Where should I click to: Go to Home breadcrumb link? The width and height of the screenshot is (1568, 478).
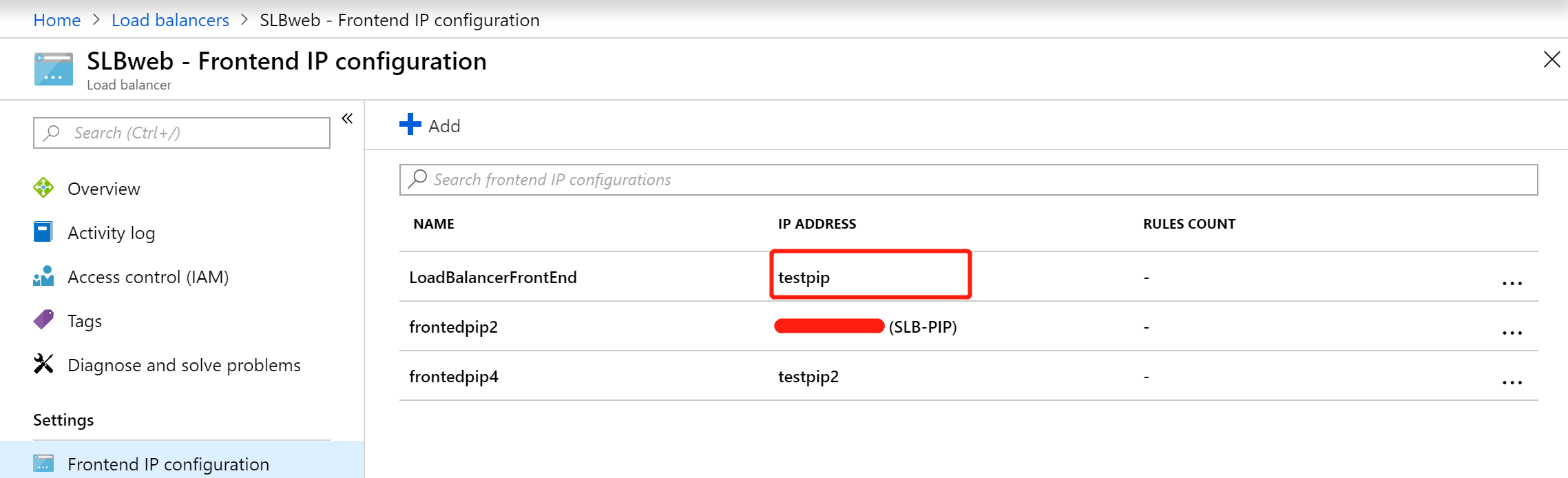point(57,20)
